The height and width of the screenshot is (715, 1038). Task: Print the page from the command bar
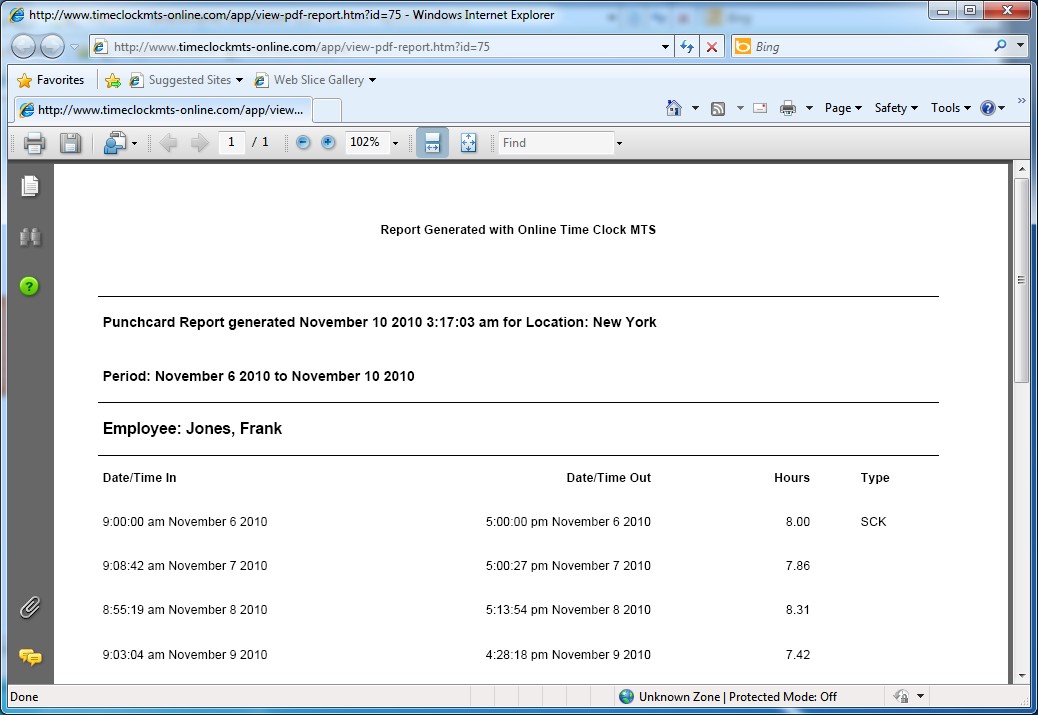click(x=788, y=108)
